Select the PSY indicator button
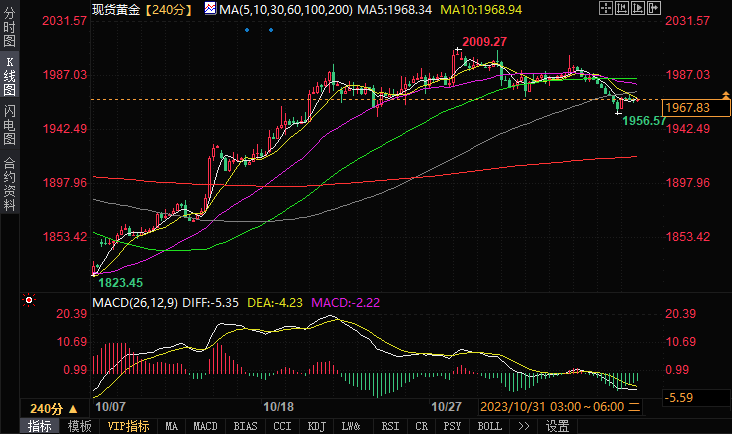 tap(452, 426)
